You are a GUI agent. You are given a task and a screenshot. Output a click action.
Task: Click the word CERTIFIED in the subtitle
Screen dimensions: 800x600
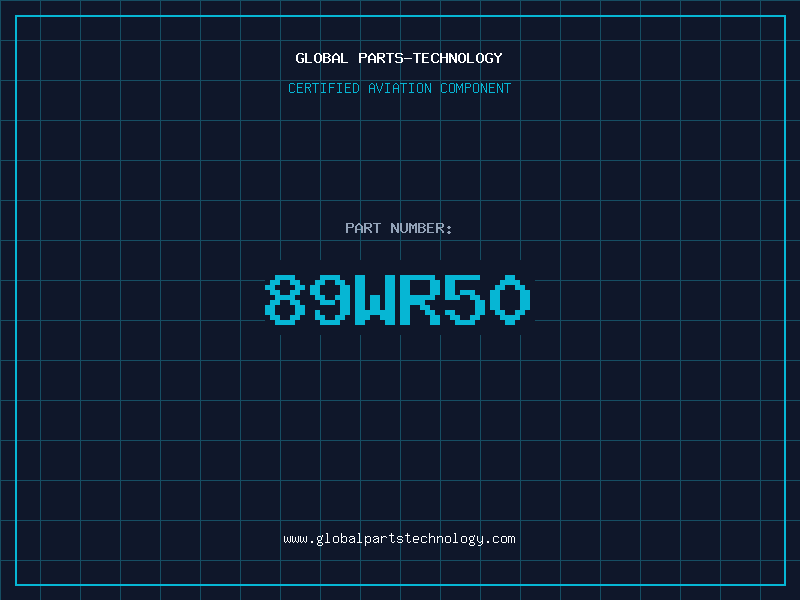(x=324, y=88)
